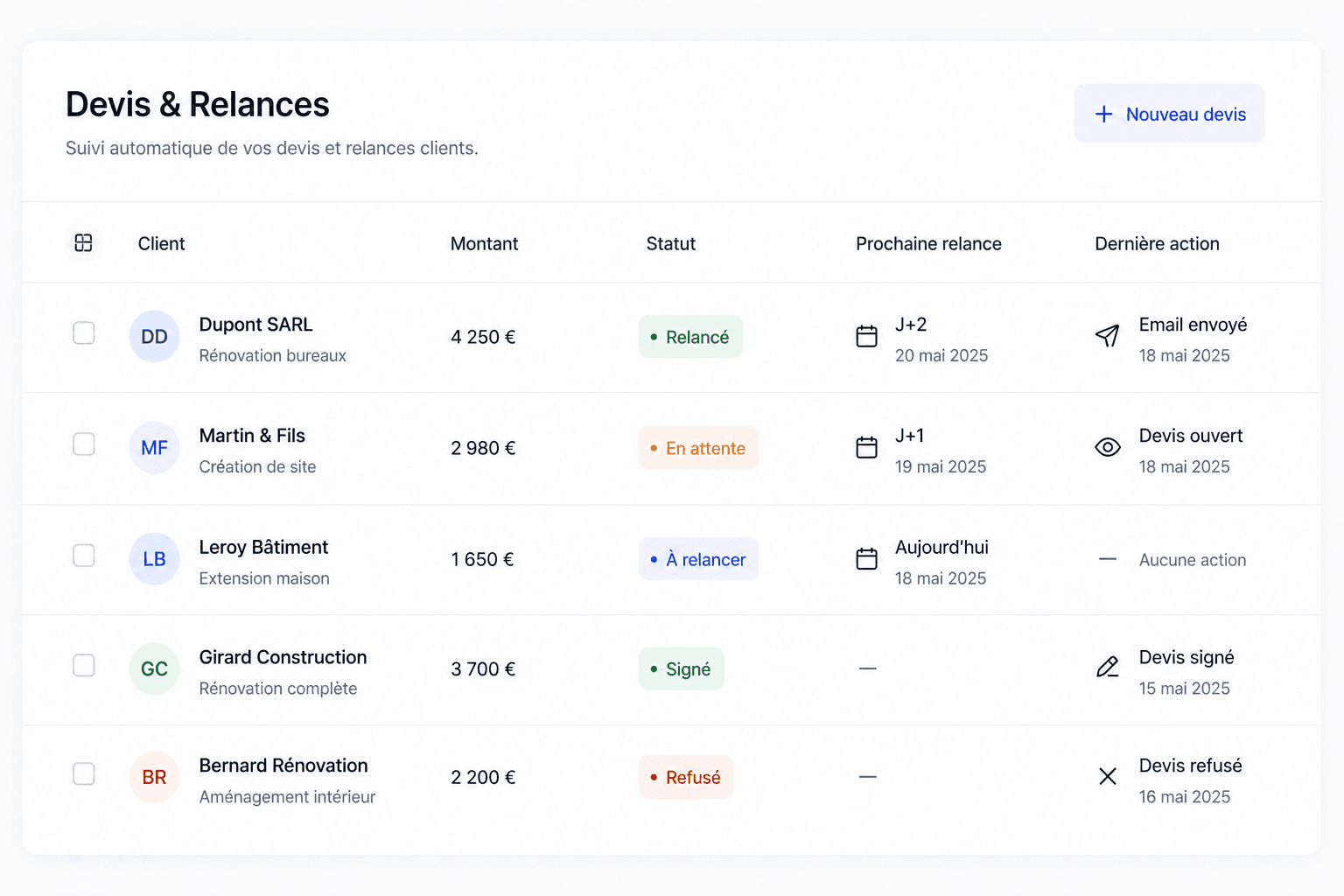Image resolution: width=1344 pixels, height=896 pixels.
Task: Click the X icon next to Devis refusé
Action: (x=1108, y=776)
